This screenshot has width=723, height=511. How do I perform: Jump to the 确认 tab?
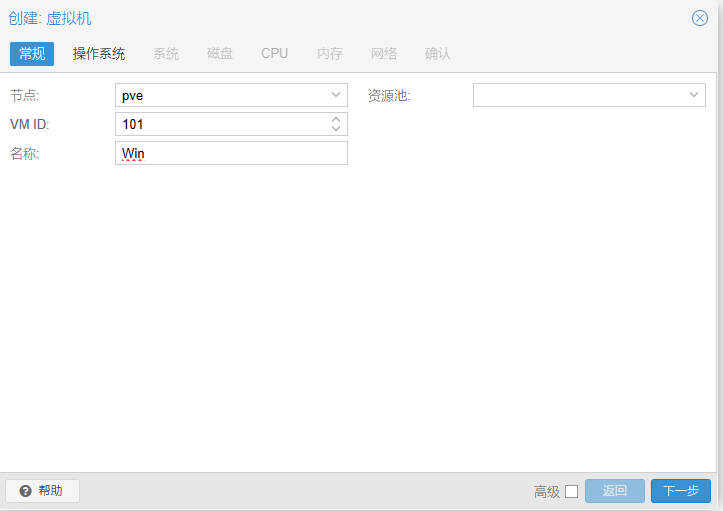[x=438, y=53]
